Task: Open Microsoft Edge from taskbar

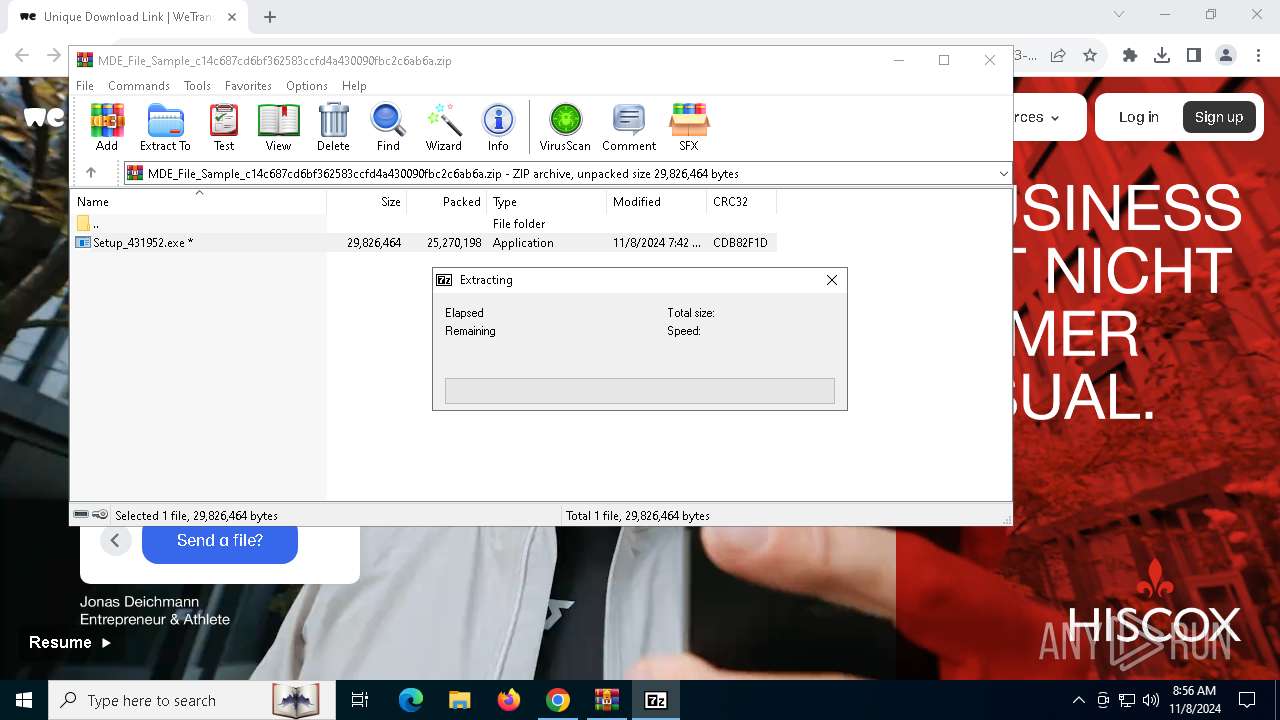Action: pyautogui.click(x=411, y=700)
